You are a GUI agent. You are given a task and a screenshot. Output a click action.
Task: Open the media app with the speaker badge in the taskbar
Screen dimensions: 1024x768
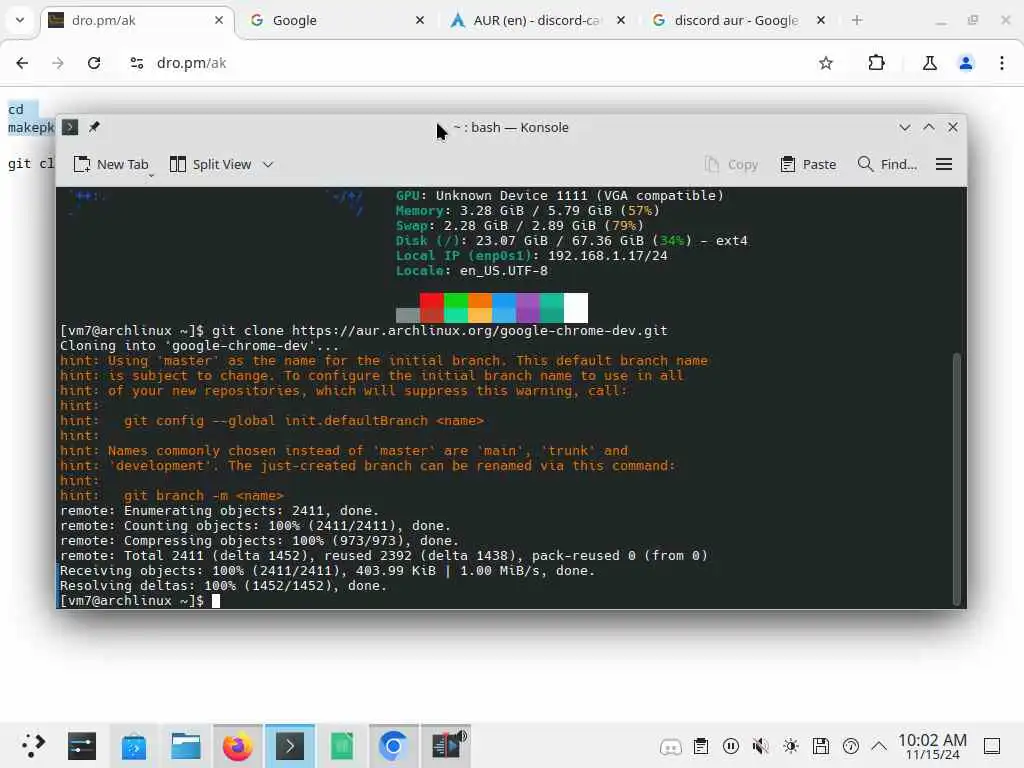[447, 746]
